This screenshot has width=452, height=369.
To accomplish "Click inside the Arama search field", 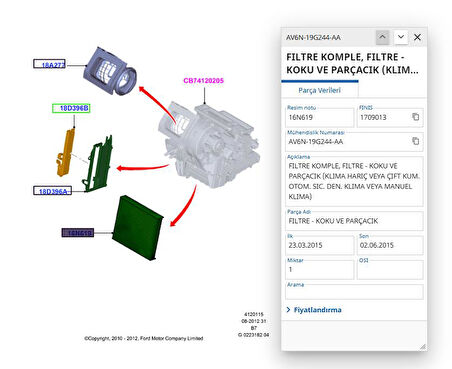I will pos(354,292).
